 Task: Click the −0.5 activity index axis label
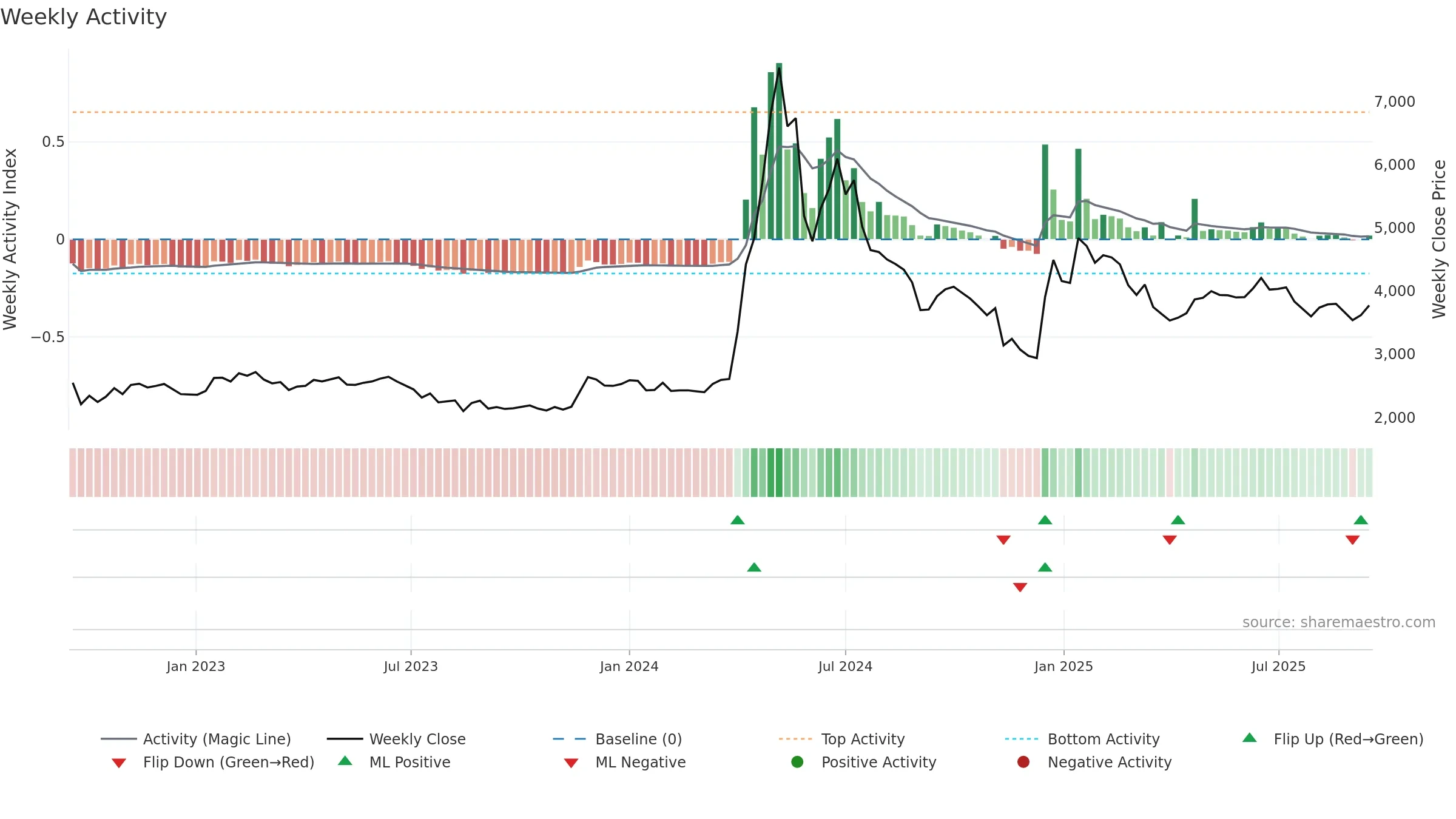[47, 337]
